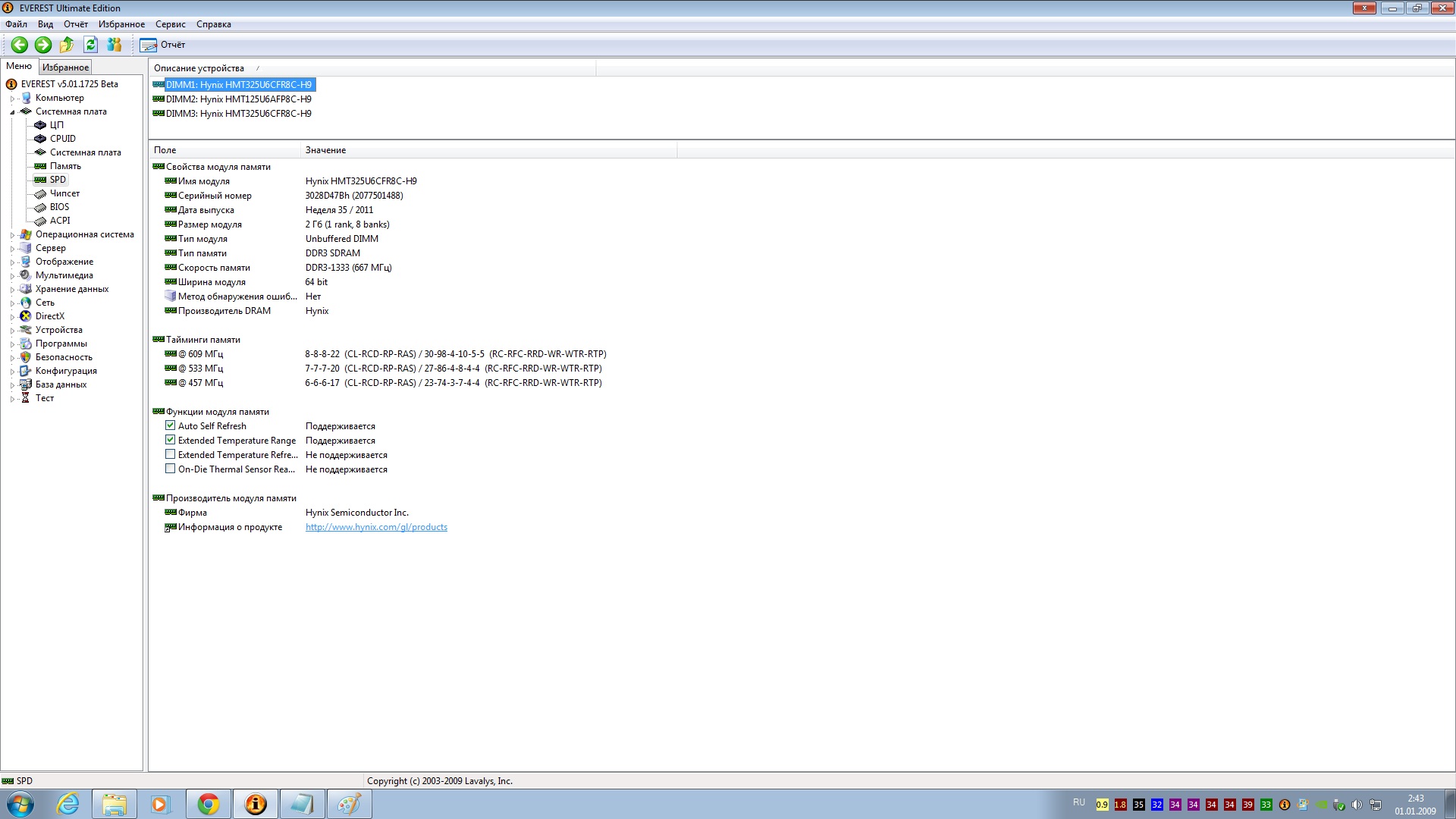
Task: Click the Программы tree icon
Action: coord(26,344)
